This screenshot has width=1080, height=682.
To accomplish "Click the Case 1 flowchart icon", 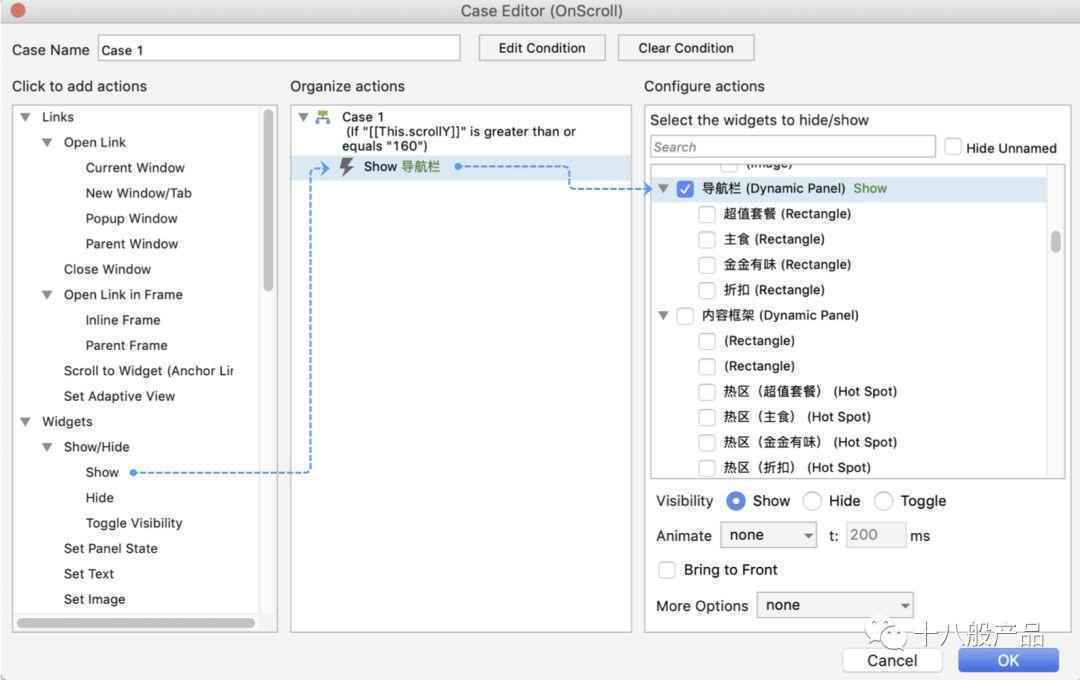I will coord(322,117).
